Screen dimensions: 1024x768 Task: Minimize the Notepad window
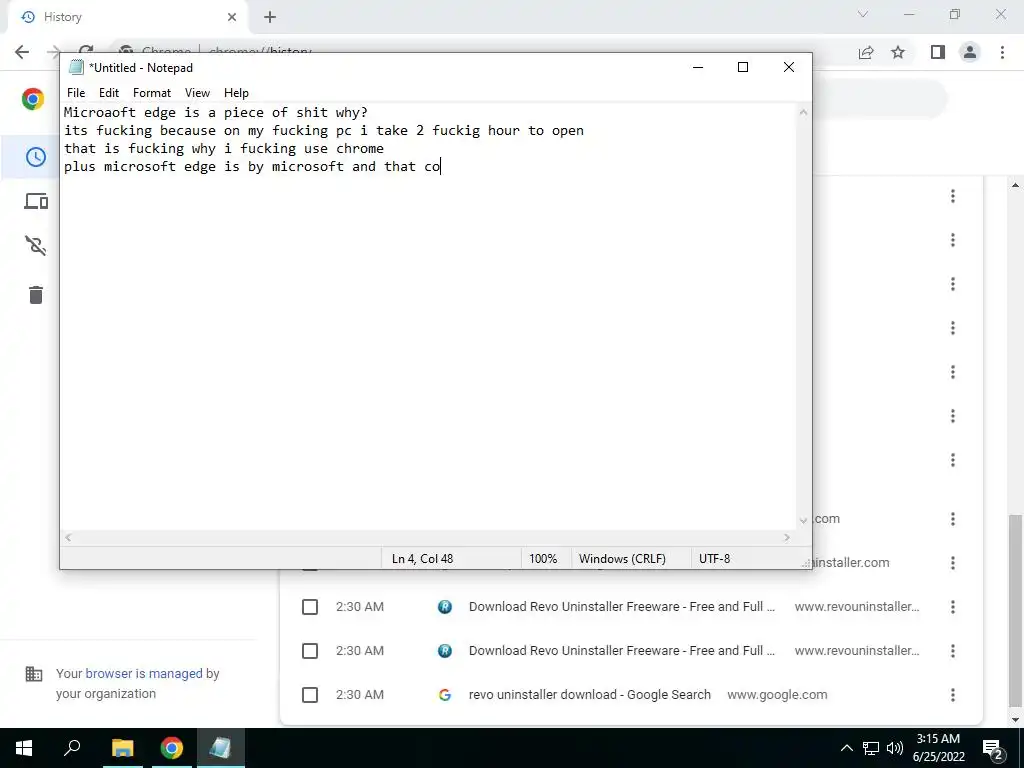(x=698, y=67)
